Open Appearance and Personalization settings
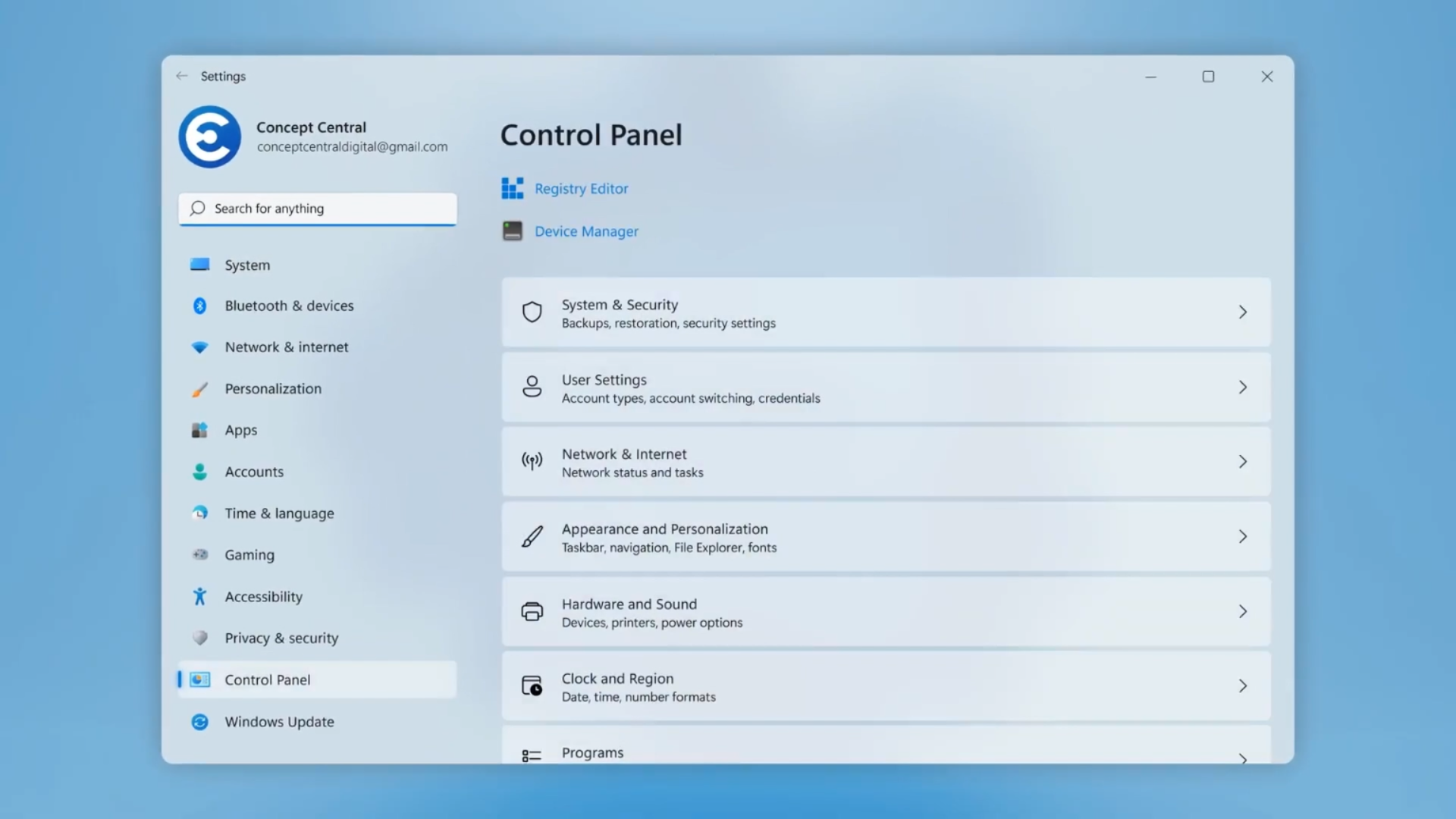1456x819 pixels. coord(885,537)
